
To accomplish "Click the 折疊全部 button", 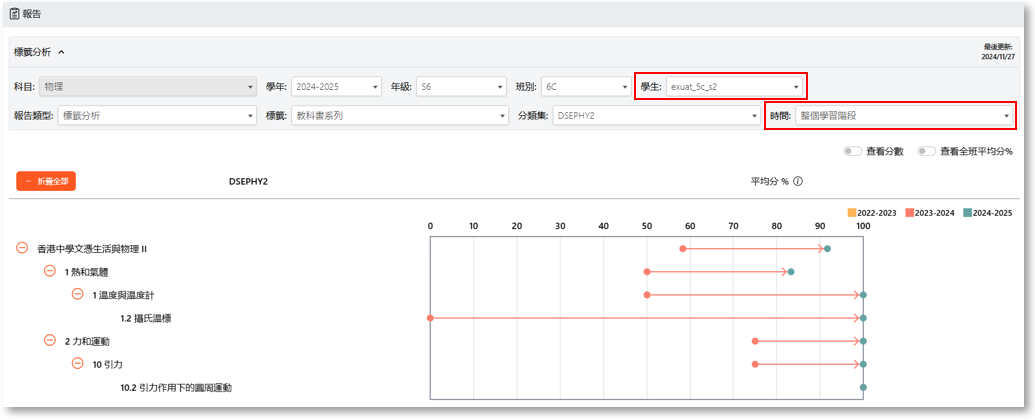I will coord(46,181).
